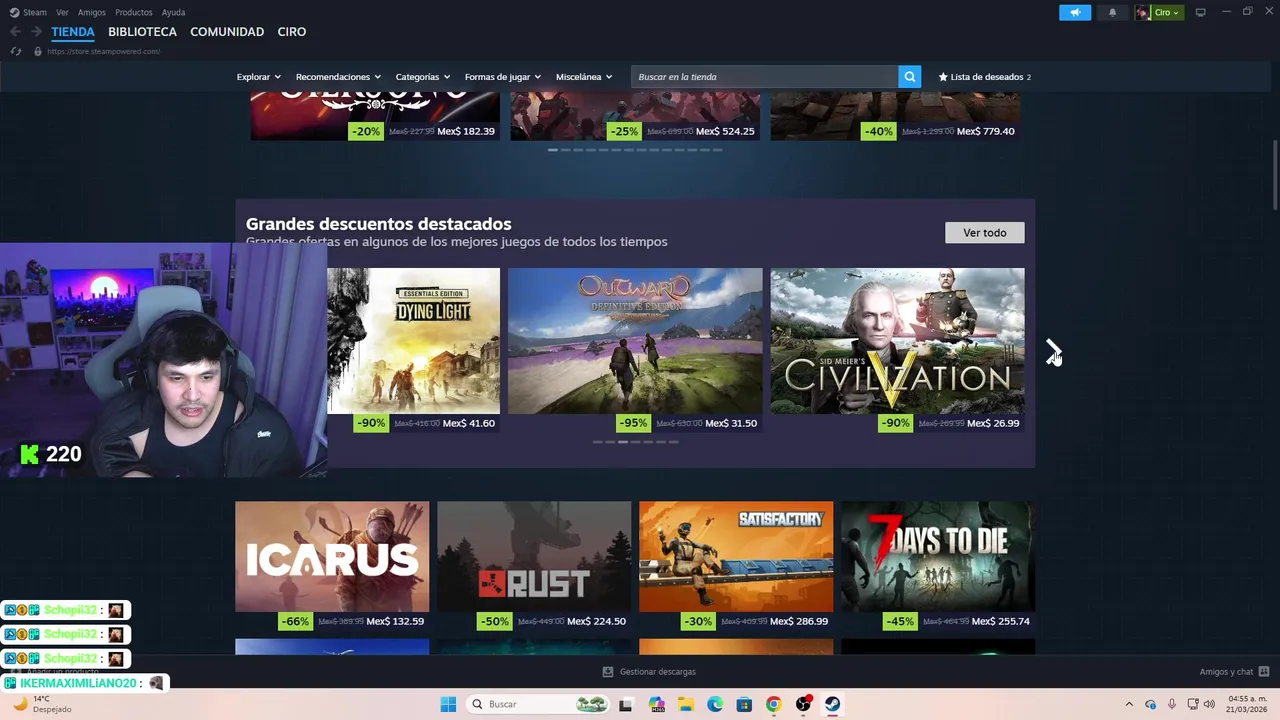Switch to the BIBLIOTECA tab
The image size is (1280, 720).
pos(142,32)
